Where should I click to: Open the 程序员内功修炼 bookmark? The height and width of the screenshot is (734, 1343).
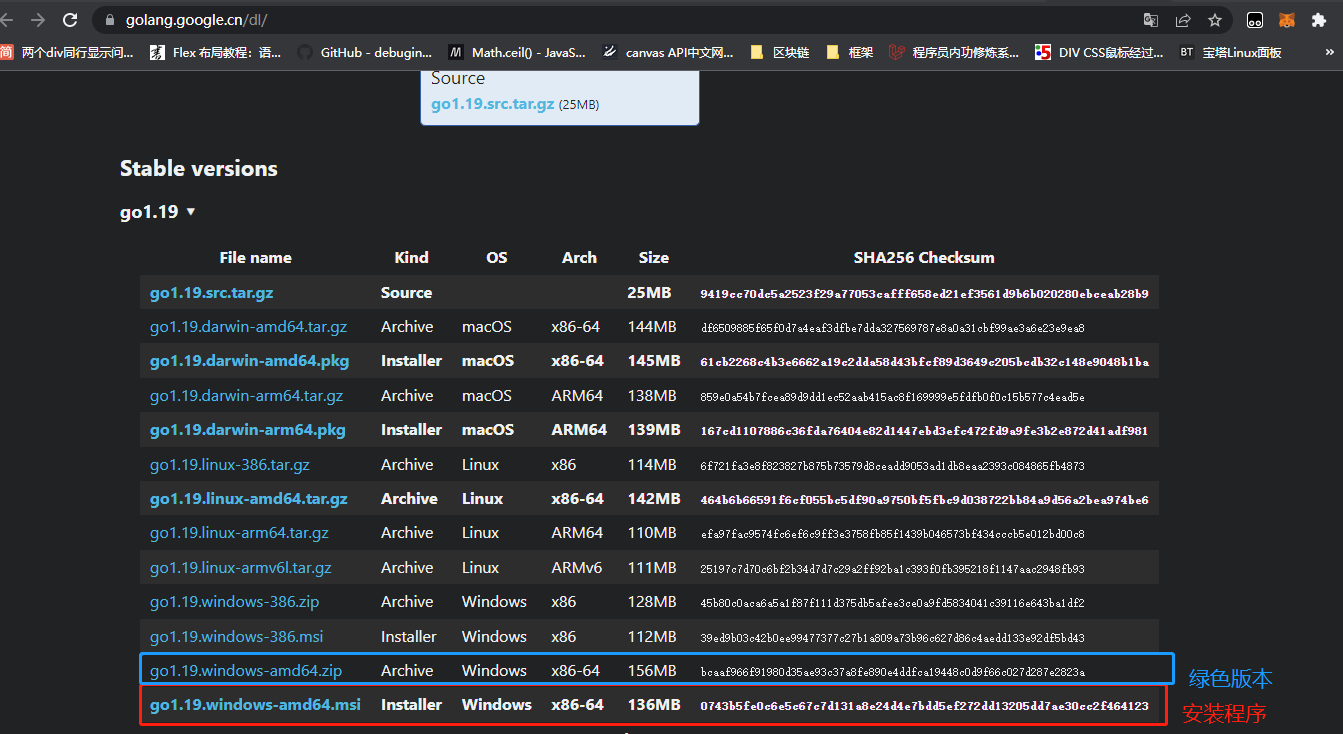[x=955, y=52]
